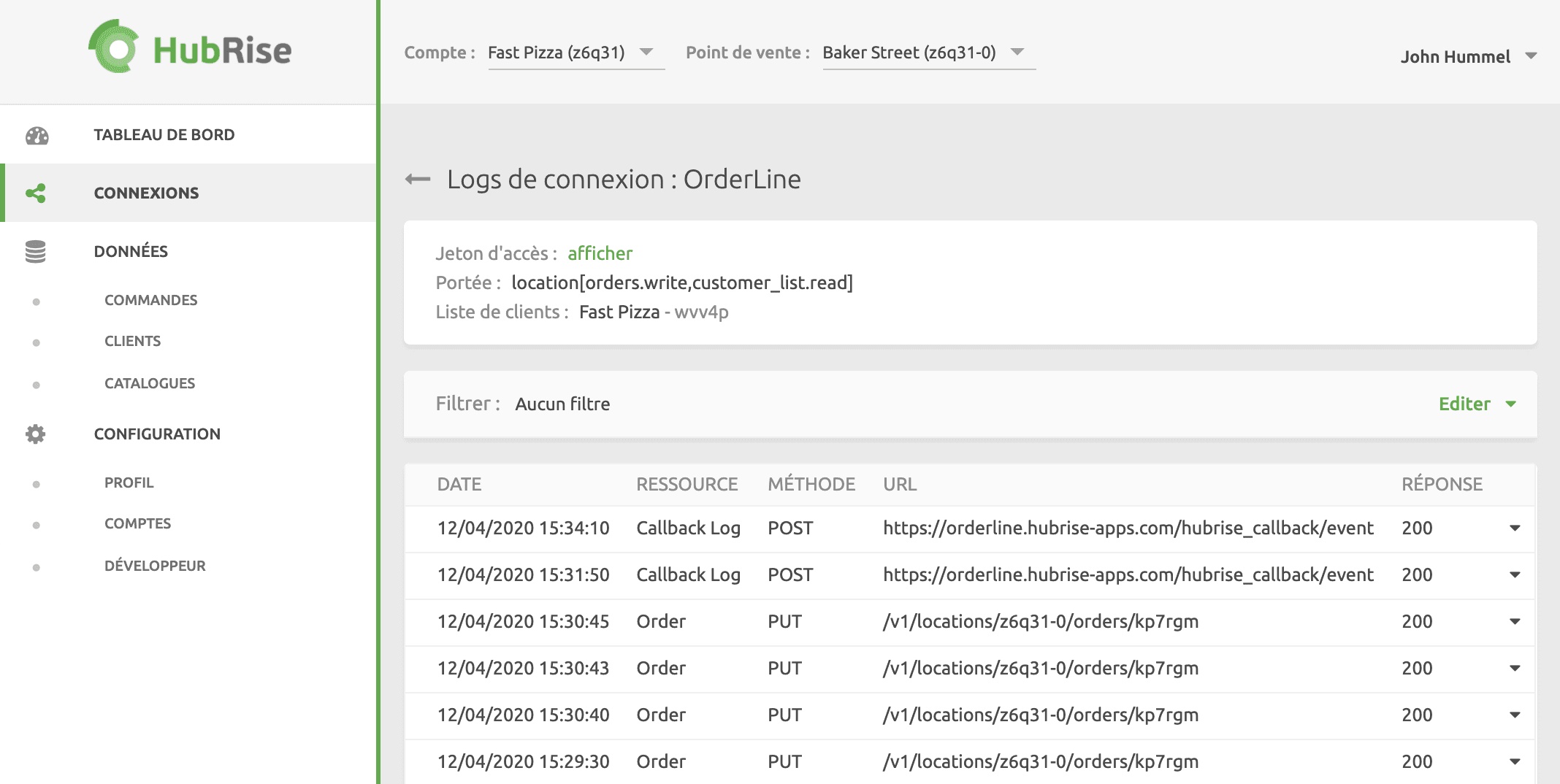Open the Développeur page

155,565
